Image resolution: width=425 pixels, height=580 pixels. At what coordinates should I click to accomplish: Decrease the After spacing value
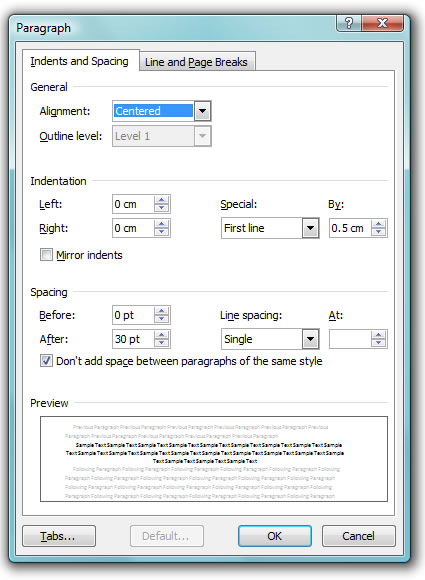(x=162, y=343)
